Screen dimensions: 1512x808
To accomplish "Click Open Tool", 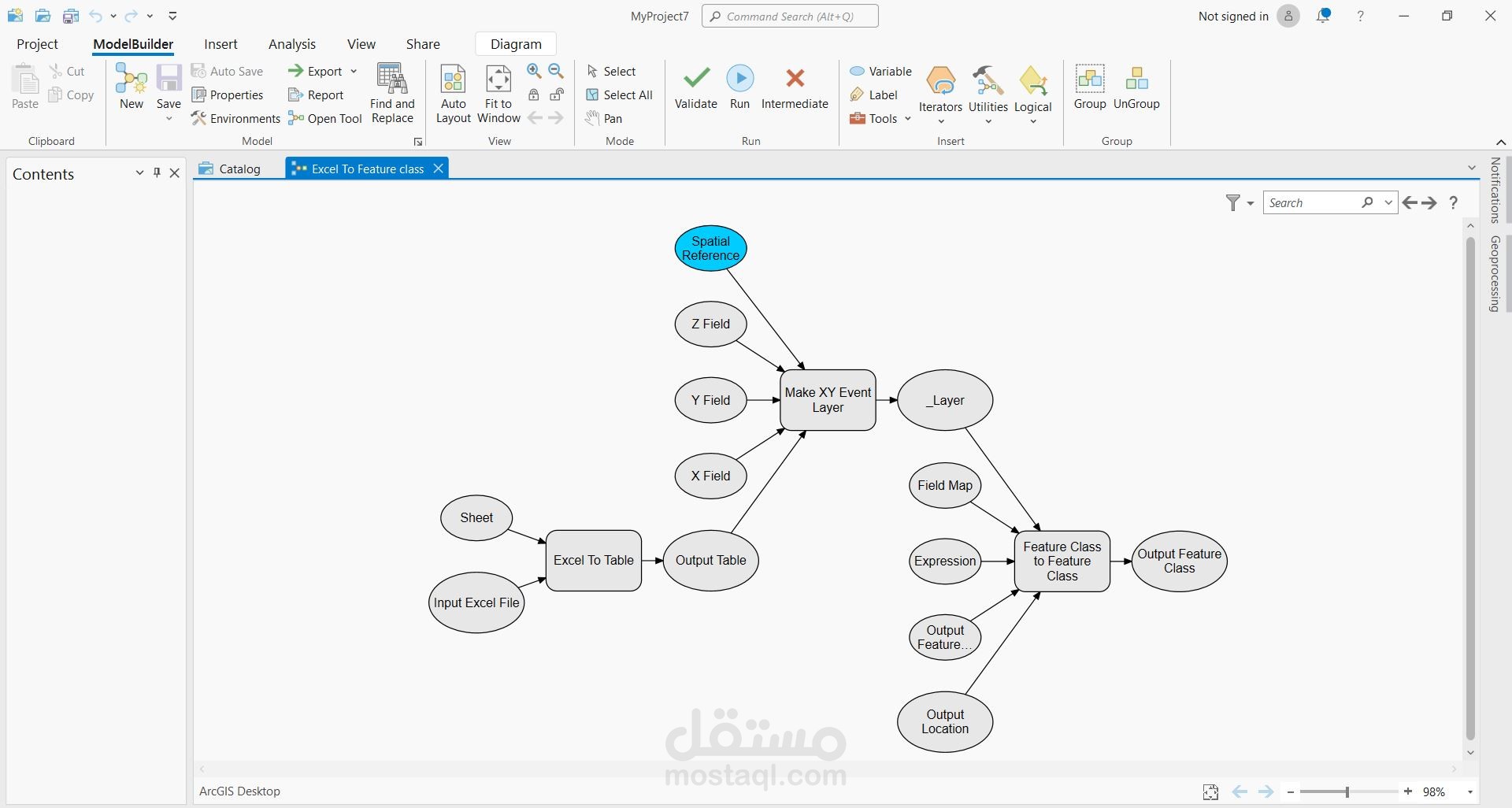I will [325, 118].
